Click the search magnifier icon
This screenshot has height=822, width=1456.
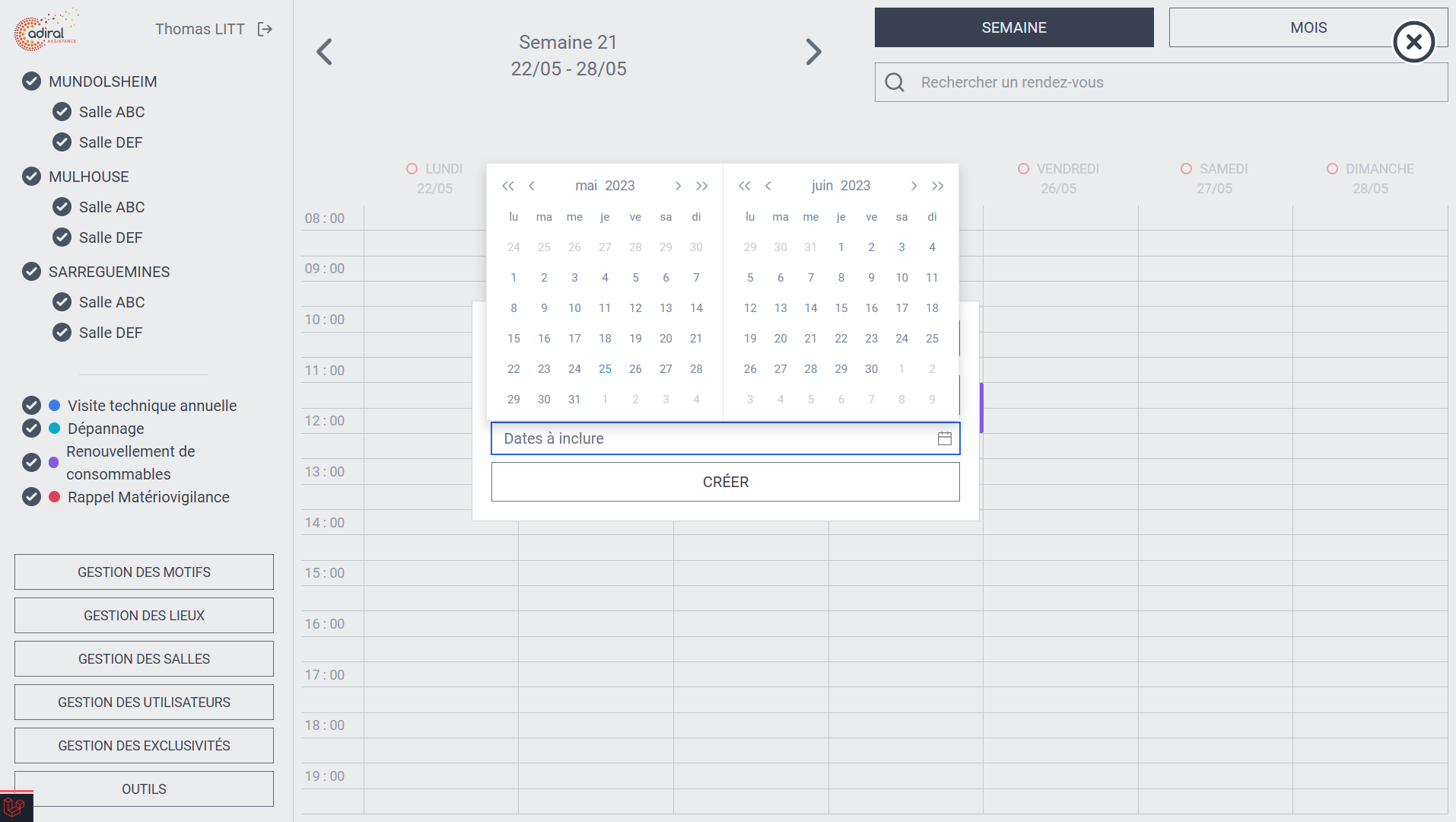tap(895, 82)
